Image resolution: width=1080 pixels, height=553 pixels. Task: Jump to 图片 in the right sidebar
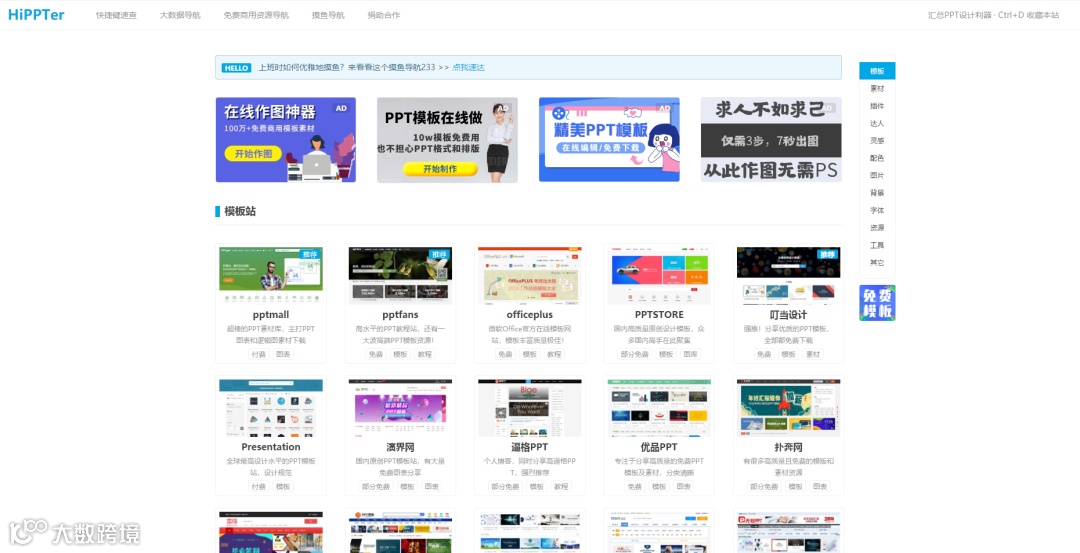click(877, 176)
